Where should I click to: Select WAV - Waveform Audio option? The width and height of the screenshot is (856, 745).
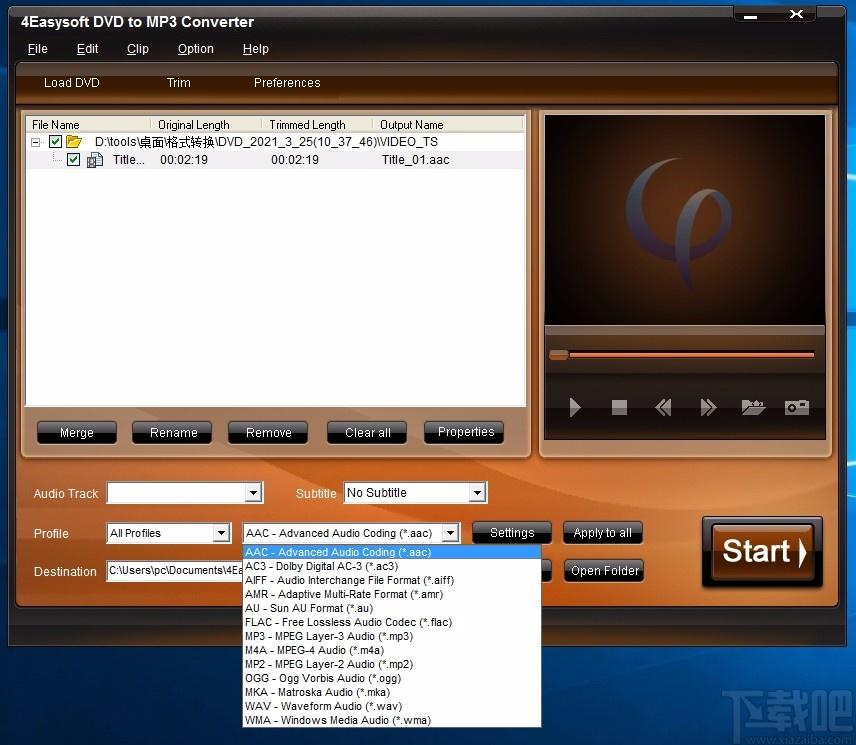coord(392,706)
